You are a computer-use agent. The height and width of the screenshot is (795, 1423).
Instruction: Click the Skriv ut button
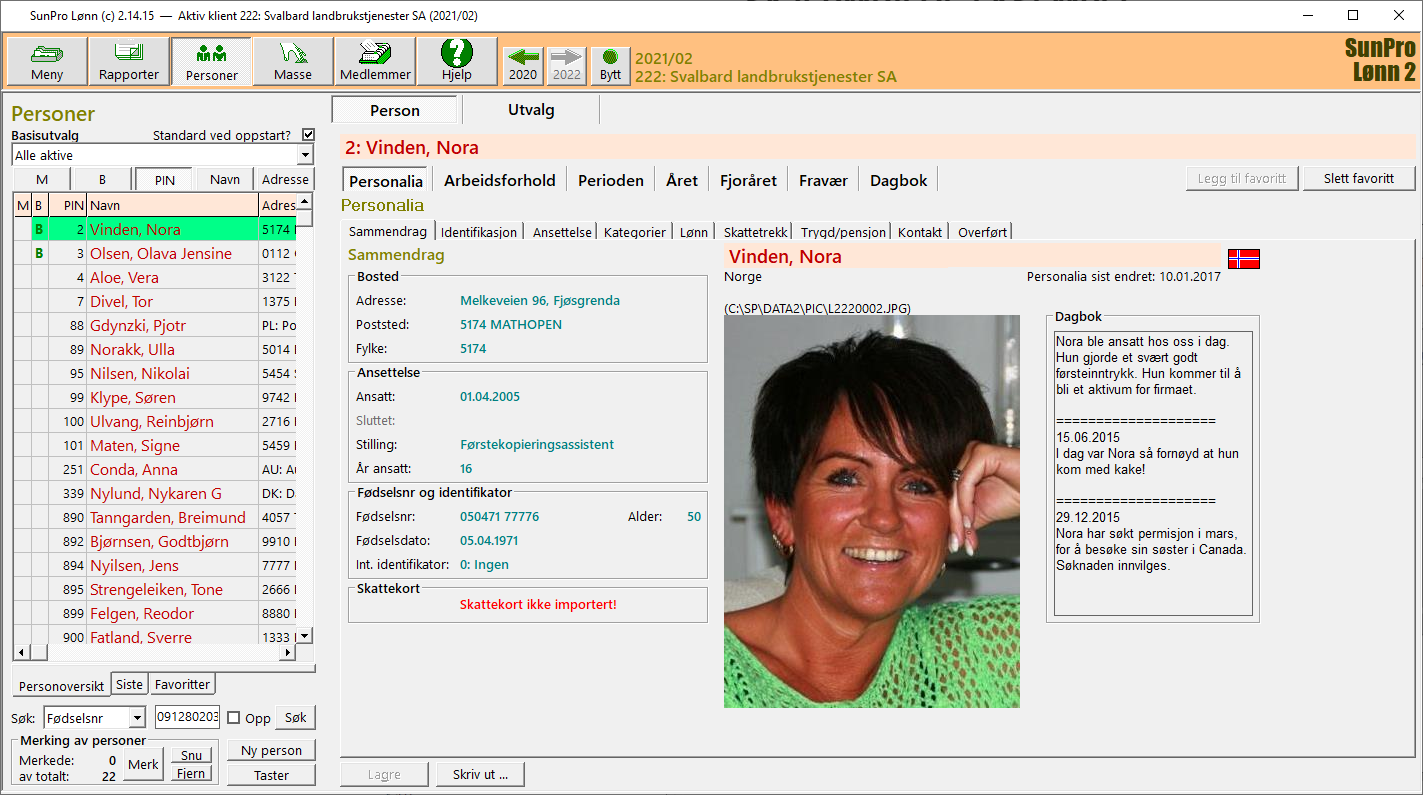[x=480, y=774]
